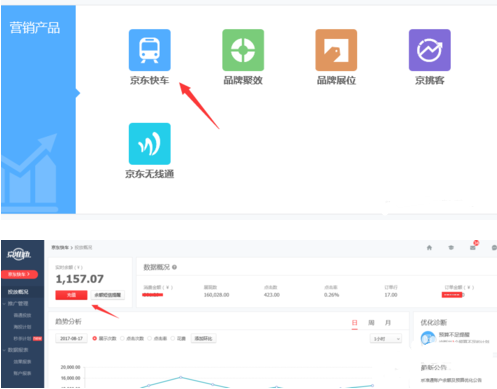Select the 点击次数 radio button

pyautogui.click(x=122, y=338)
